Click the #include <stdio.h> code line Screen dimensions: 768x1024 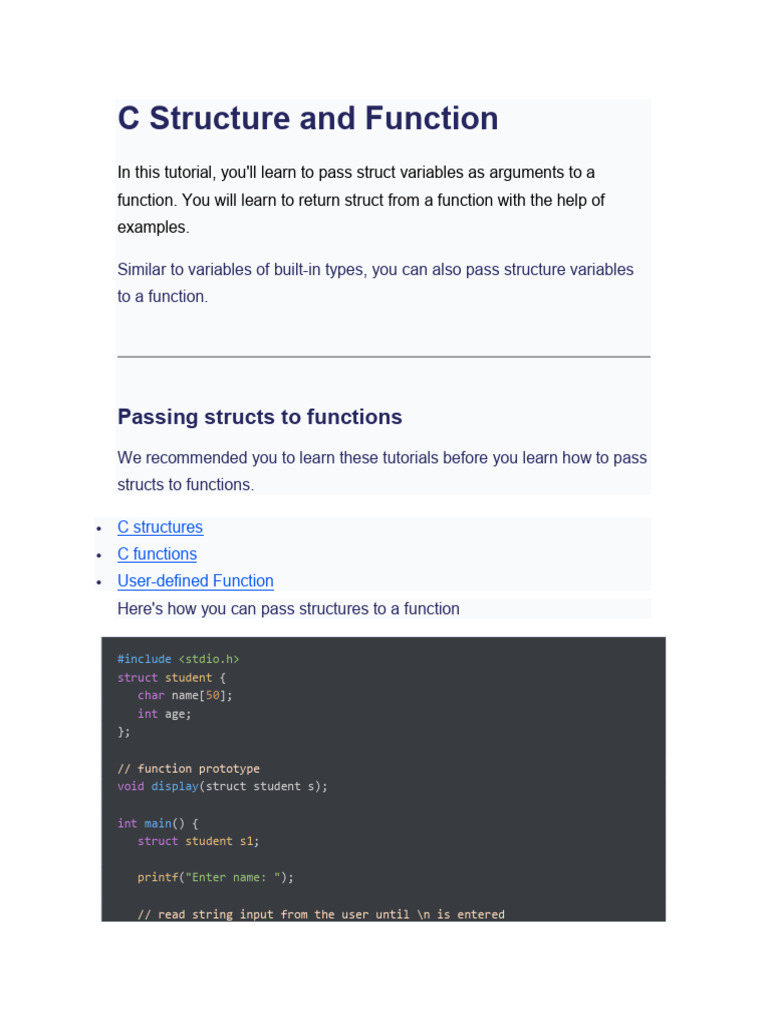pyautogui.click(x=178, y=659)
